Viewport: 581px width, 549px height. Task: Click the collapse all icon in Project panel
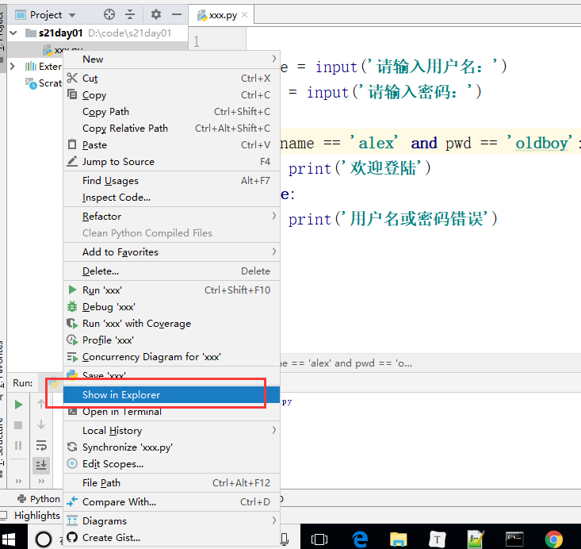pos(130,15)
